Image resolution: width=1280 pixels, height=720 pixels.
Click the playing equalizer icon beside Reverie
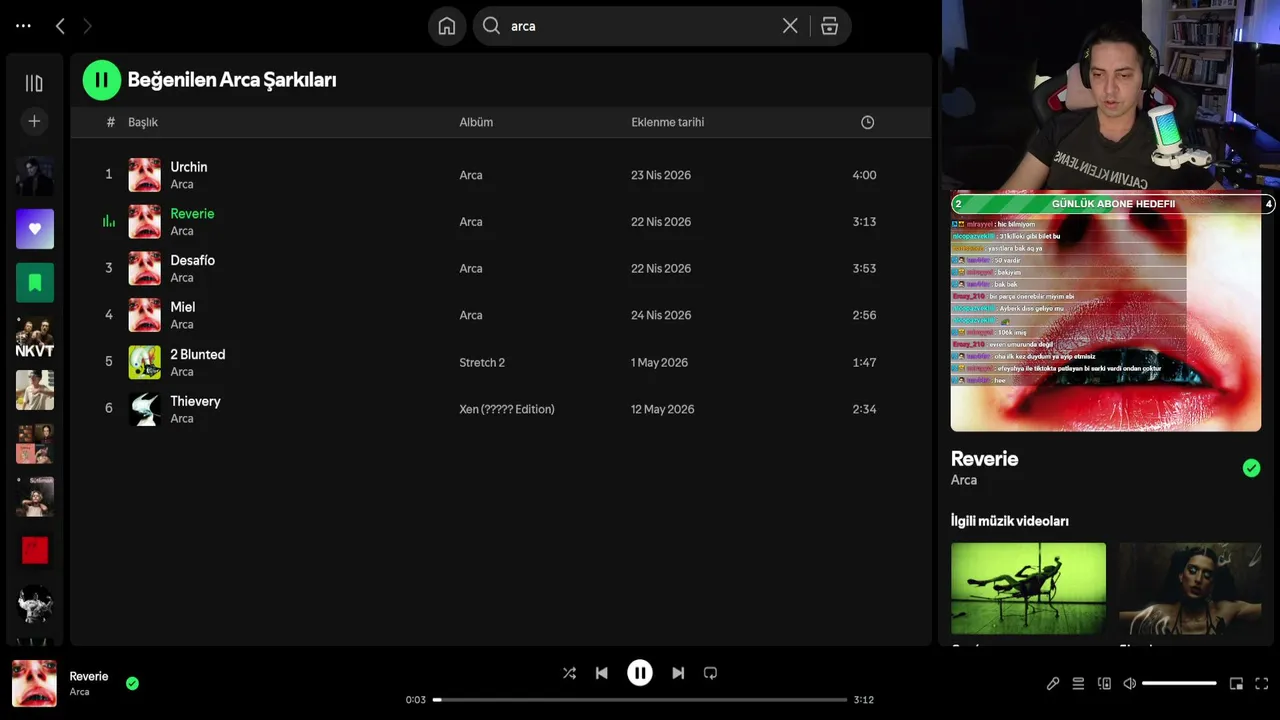(109, 222)
